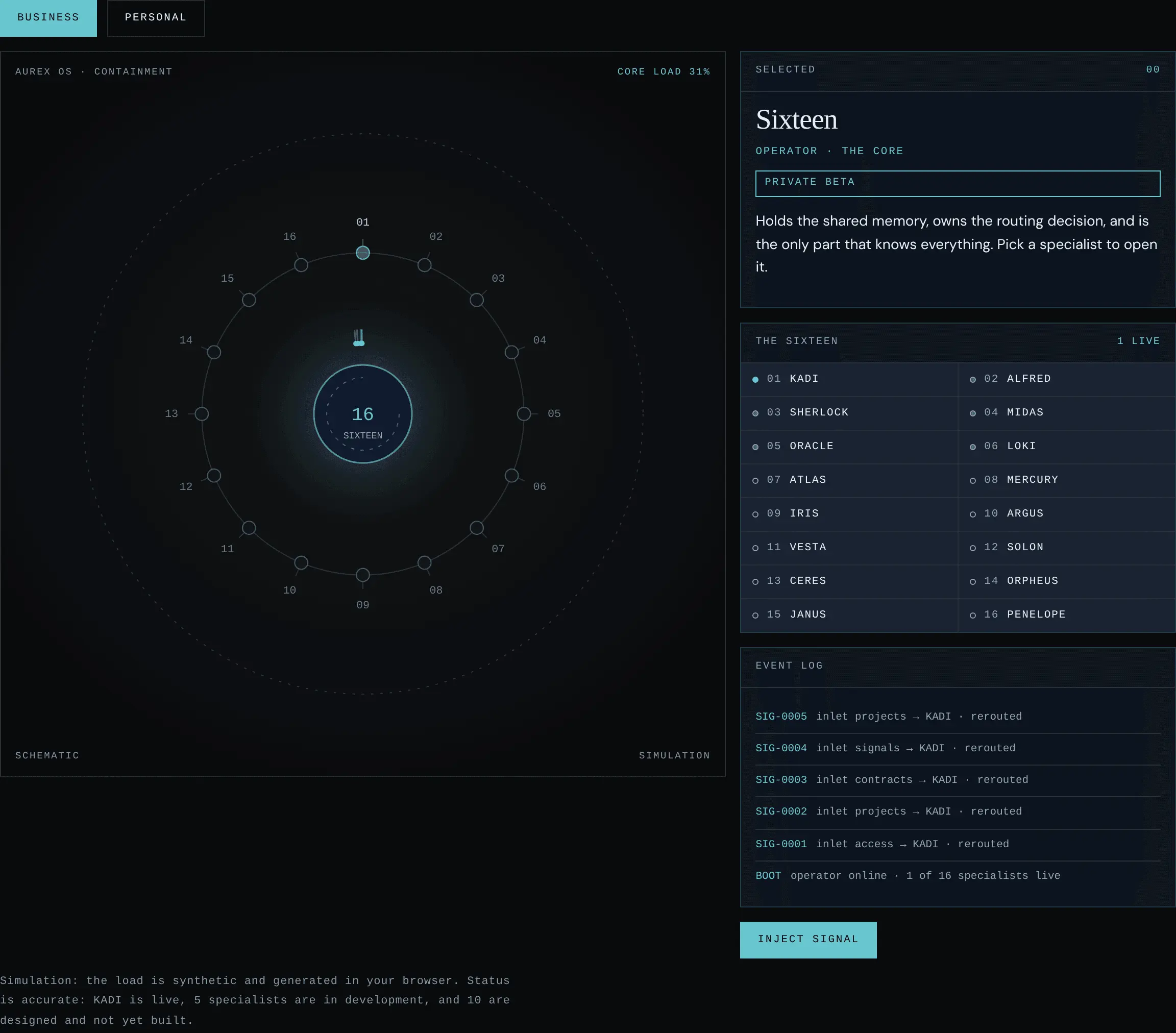Screen dimensions: 1176x1033
Task: Select node 06 on the ring
Action: click(511, 476)
